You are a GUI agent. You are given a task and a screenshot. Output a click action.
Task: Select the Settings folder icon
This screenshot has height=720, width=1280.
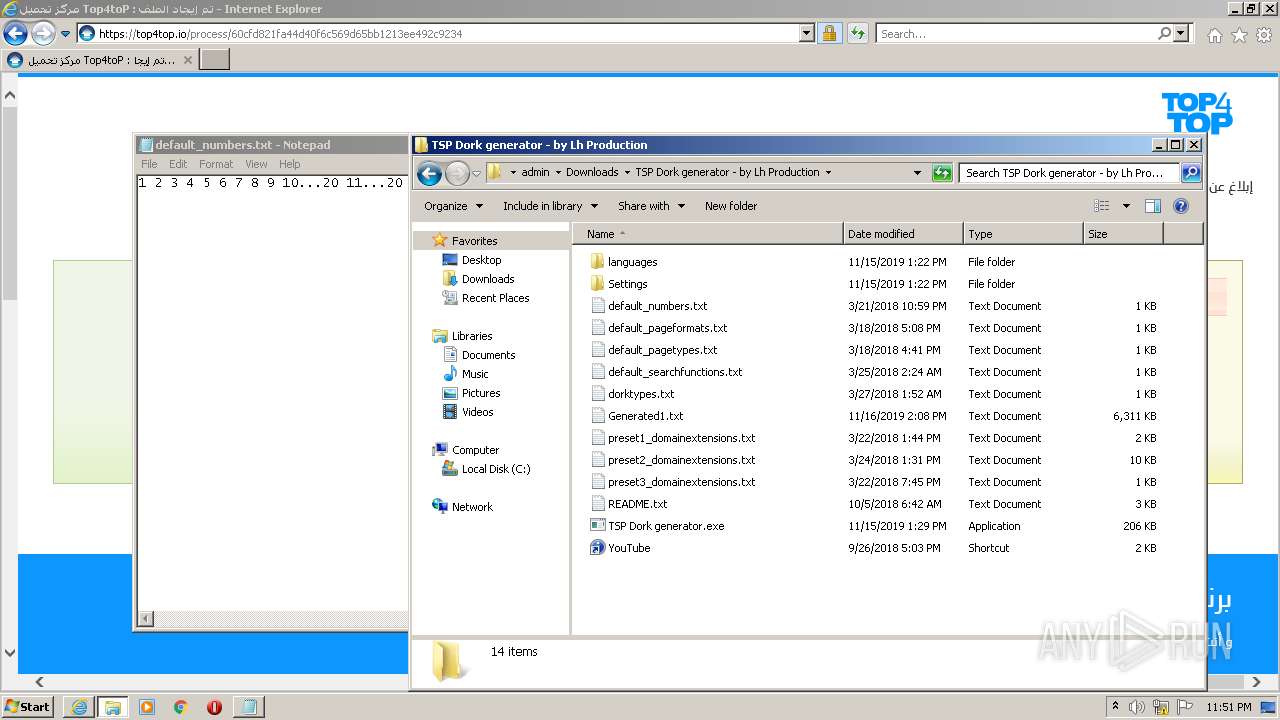pyautogui.click(x=597, y=284)
